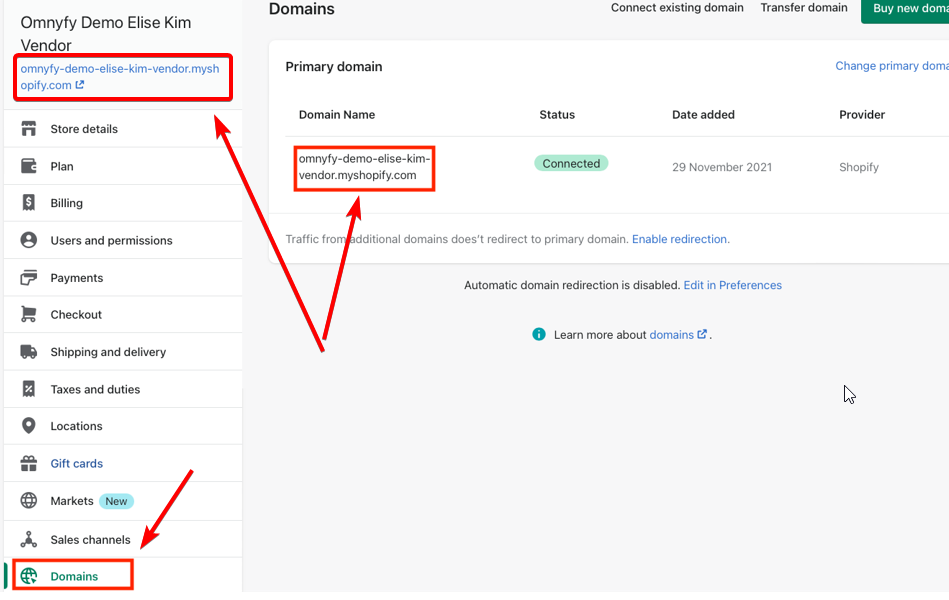
Task: Click the Plan wallet icon
Action: [28, 166]
